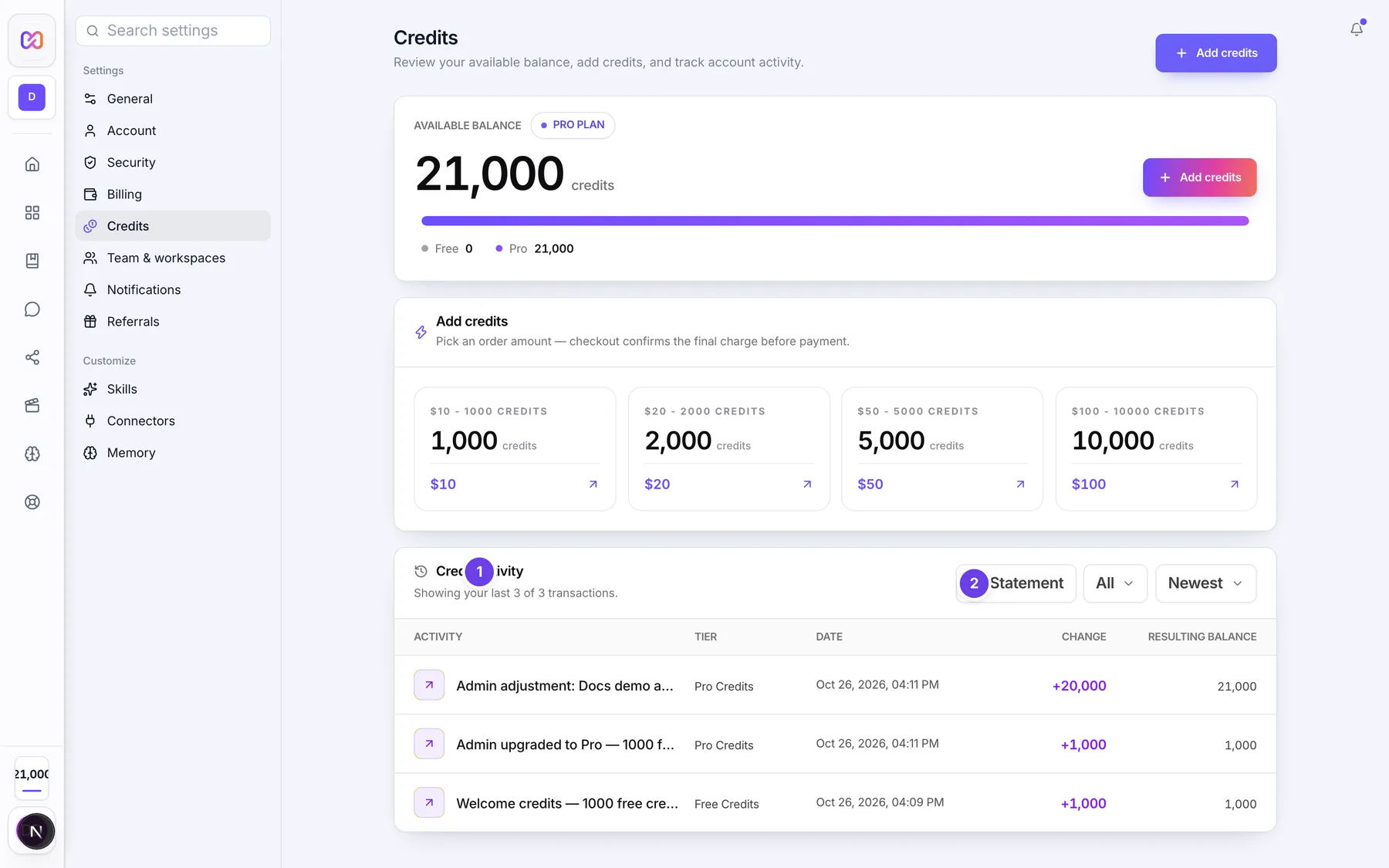Screen dimensions: 1389x868
Task: Click the credit activity history icon
Action: click(421, 571)
